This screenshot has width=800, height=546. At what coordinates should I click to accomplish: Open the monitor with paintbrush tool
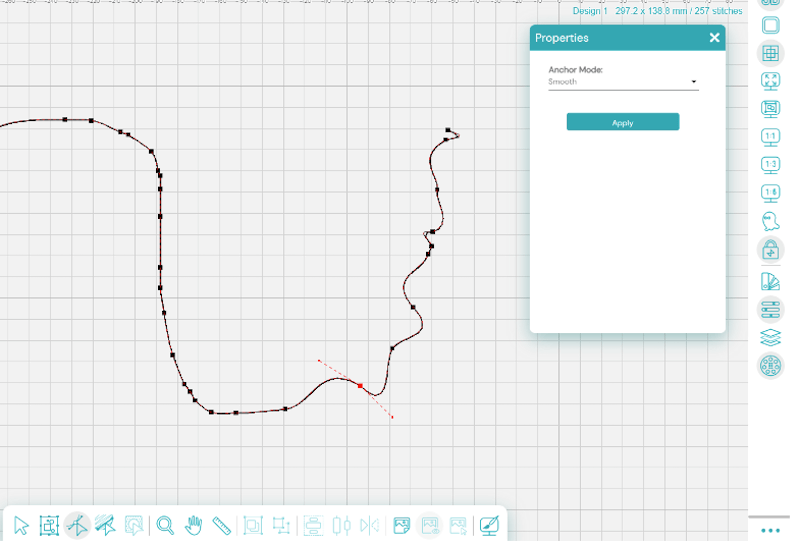click(x=489, y=526)
